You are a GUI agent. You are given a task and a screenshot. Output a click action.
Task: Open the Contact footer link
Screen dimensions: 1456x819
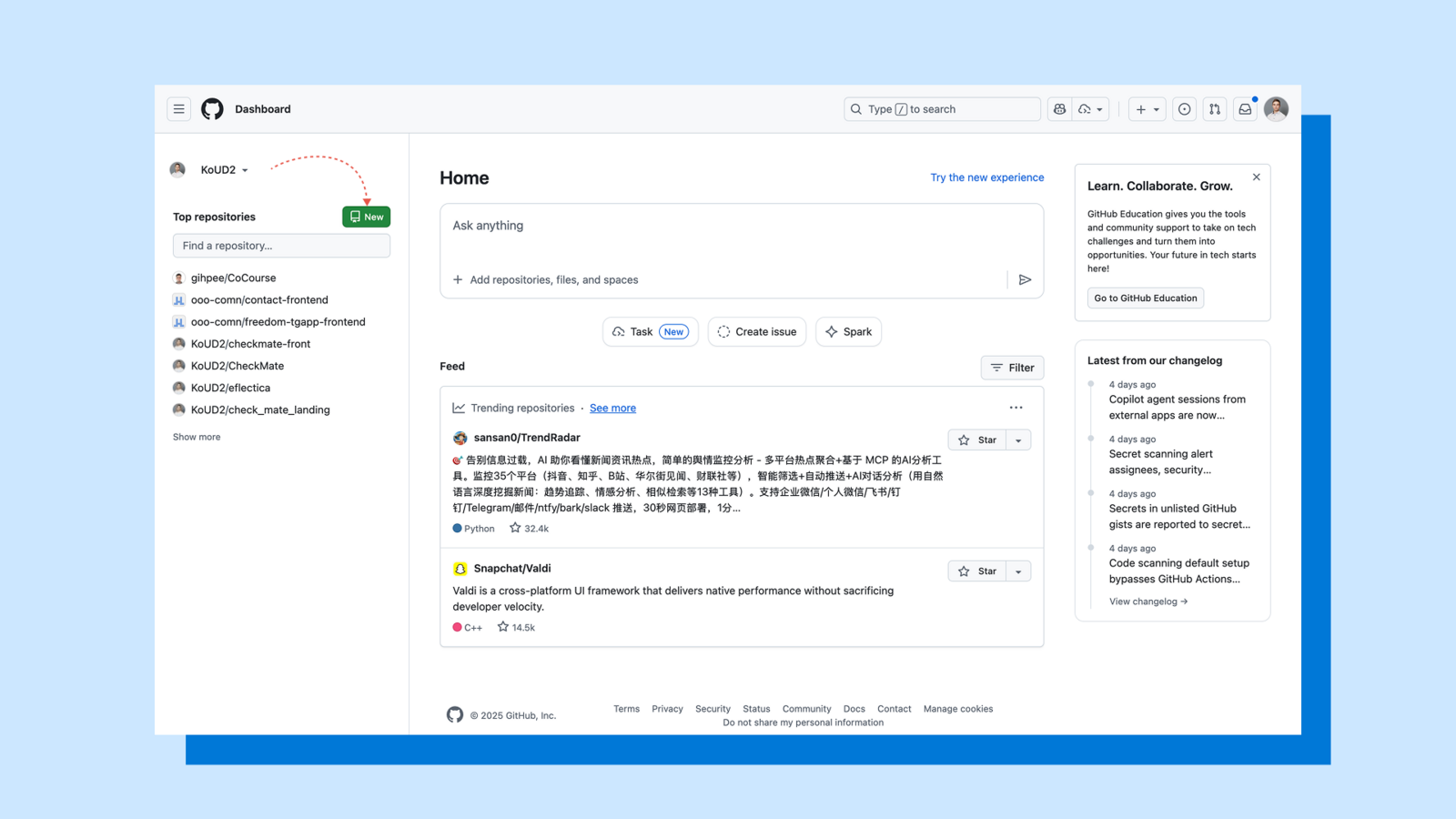[x=895, y=709]
